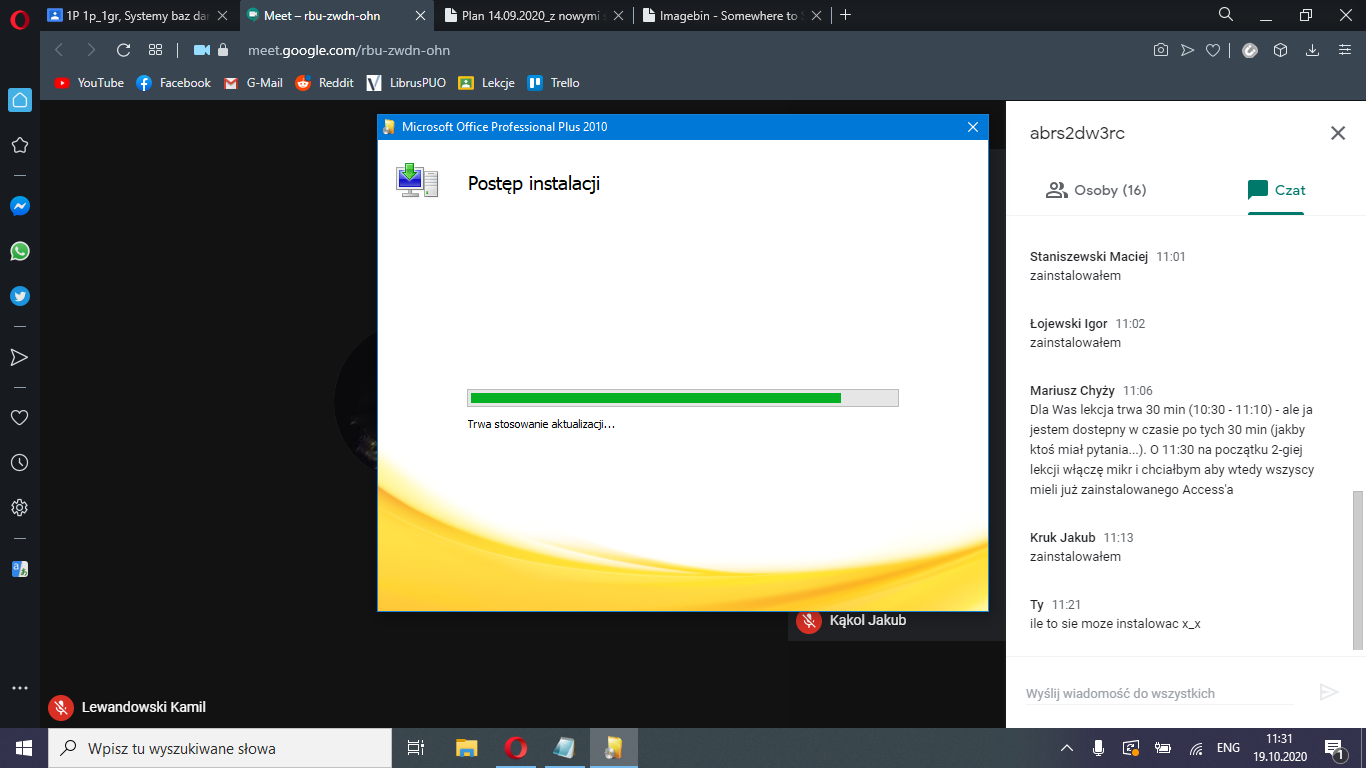Viewport: 1366px width, 768px height.
Task: Click the muted mic icon for Kąkol Jakub
Action: coord(809,621)
